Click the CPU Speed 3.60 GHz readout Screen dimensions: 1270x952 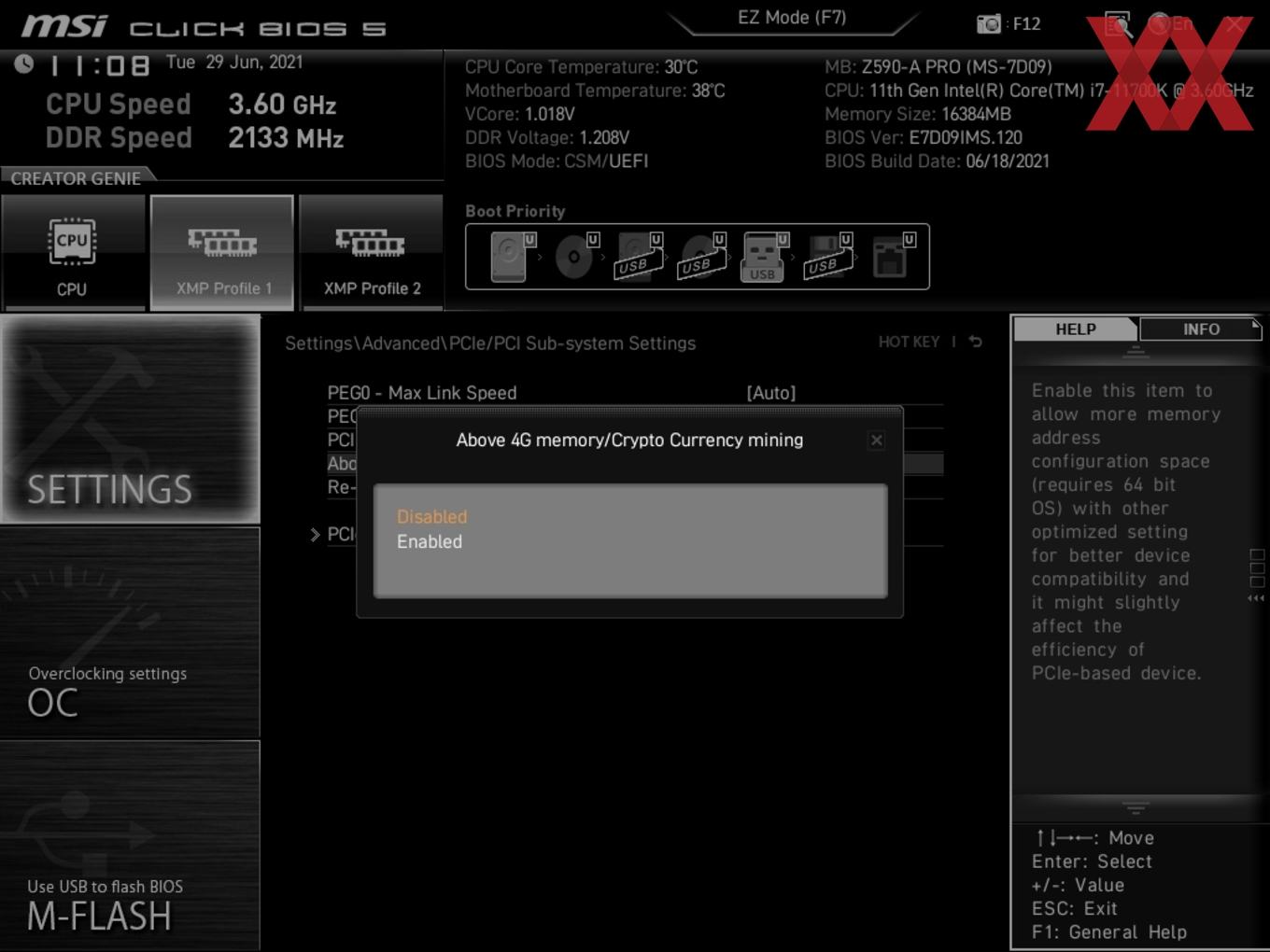click(191, 105)
